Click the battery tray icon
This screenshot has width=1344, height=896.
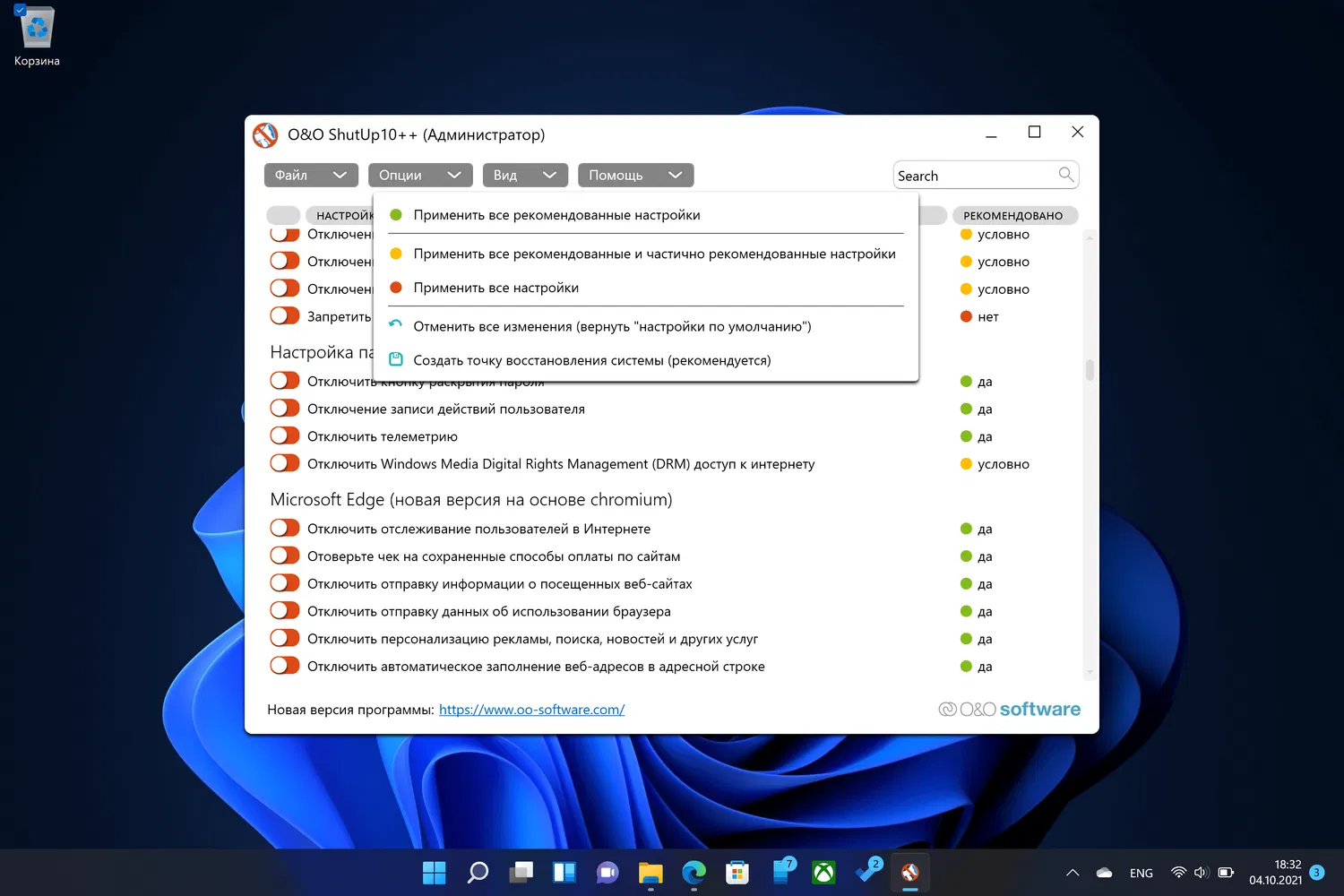(x=1226, y=873)
